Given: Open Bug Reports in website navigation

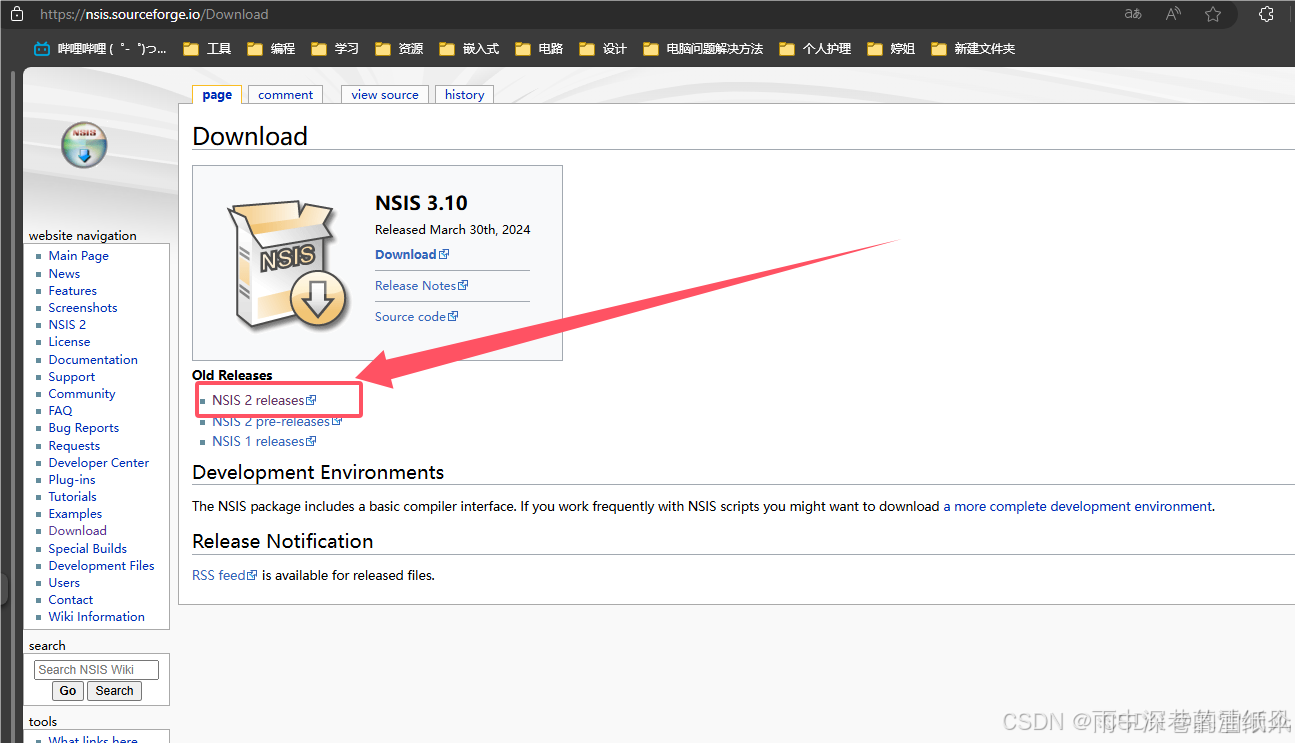Looking at the screenshot, I should tap(84, 427).
